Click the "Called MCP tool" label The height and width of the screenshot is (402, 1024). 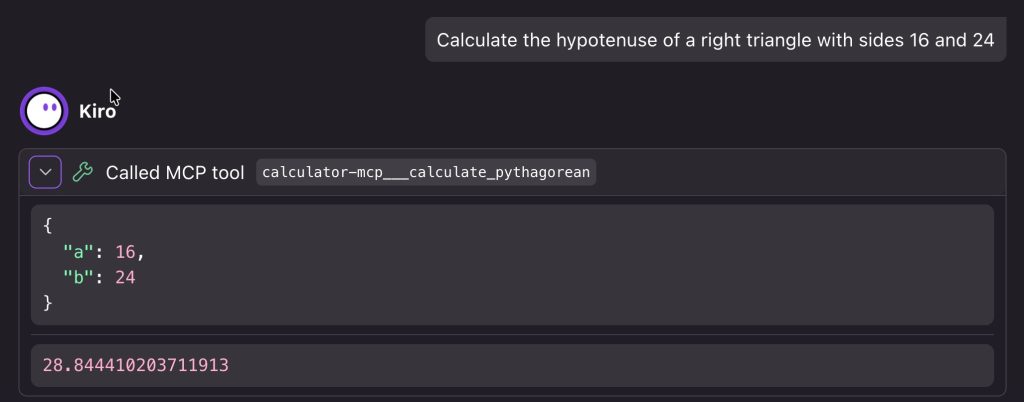(x=175, y=172)
